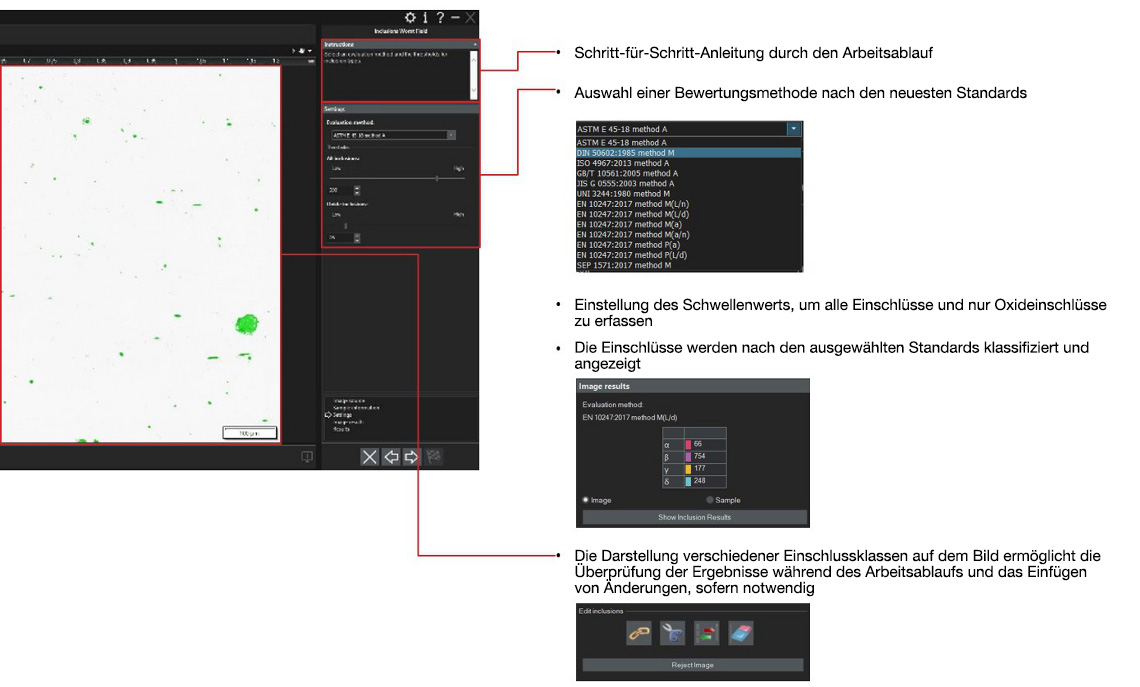Viewport: 1140px width, 687px height.
Task: Cancel the workflow with the X button
Action: tap(370, 457)
